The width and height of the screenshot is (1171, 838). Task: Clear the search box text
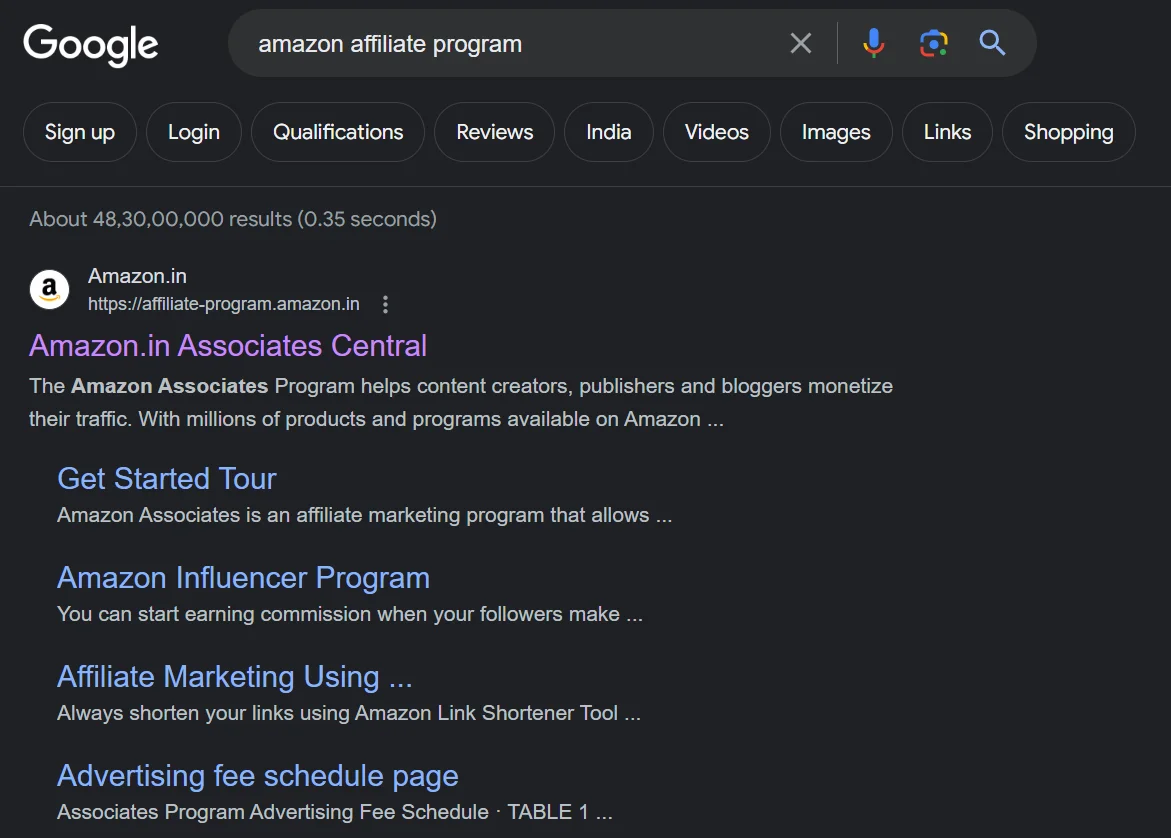[800, 43]
